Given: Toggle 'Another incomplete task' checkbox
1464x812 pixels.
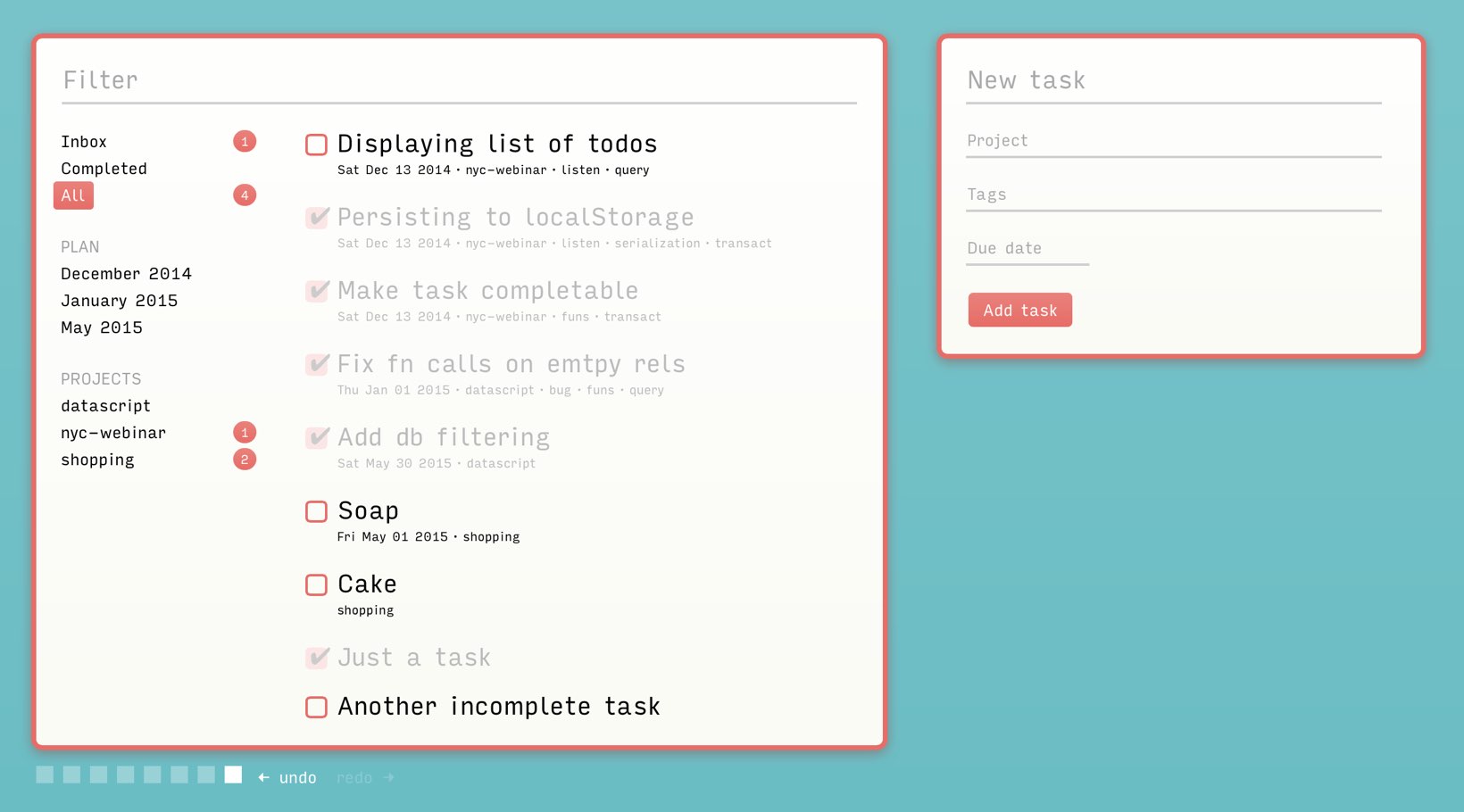Looking at the screenshot, I should coord(316,707).
